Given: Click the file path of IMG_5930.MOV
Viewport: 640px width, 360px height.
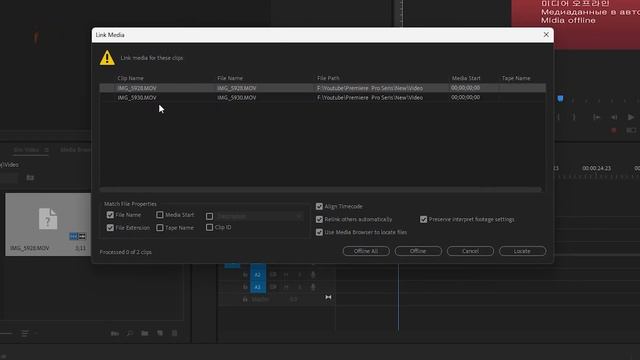Looking at the screenshot, I should (370, 98).
